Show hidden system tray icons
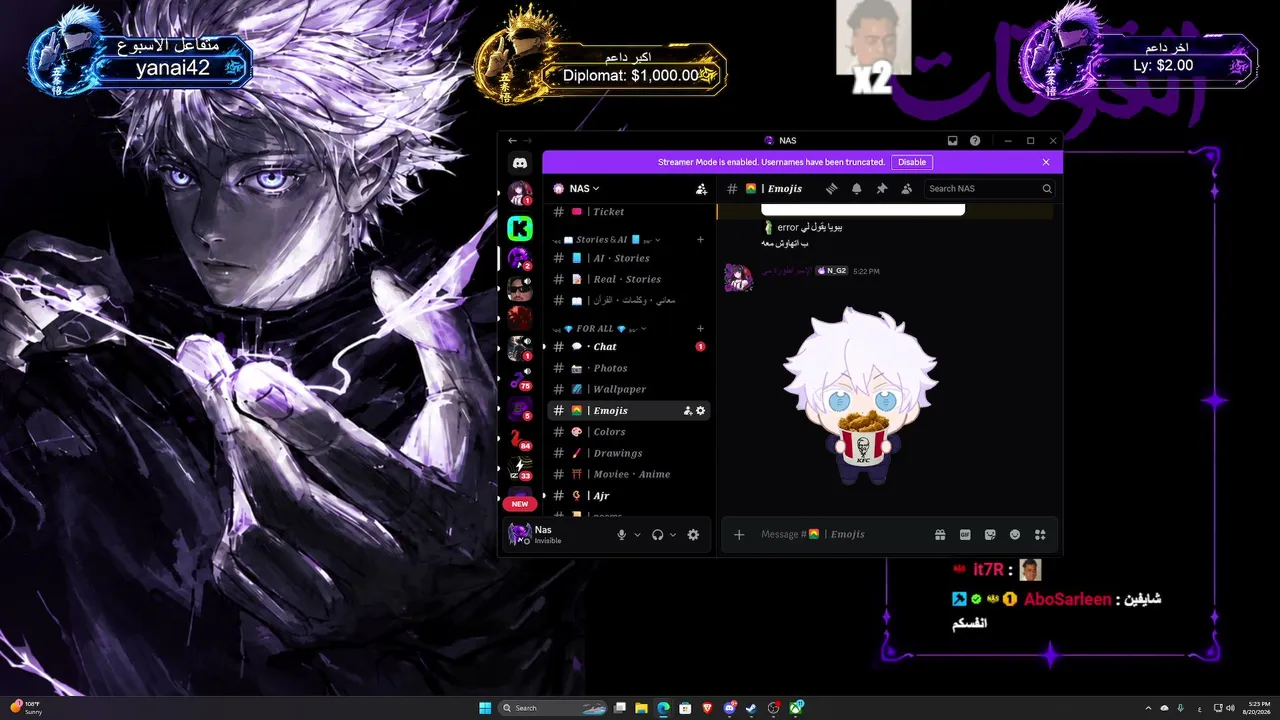Image resolution: width=1280 pixels, height=720 pixels. click(1148, 708)
